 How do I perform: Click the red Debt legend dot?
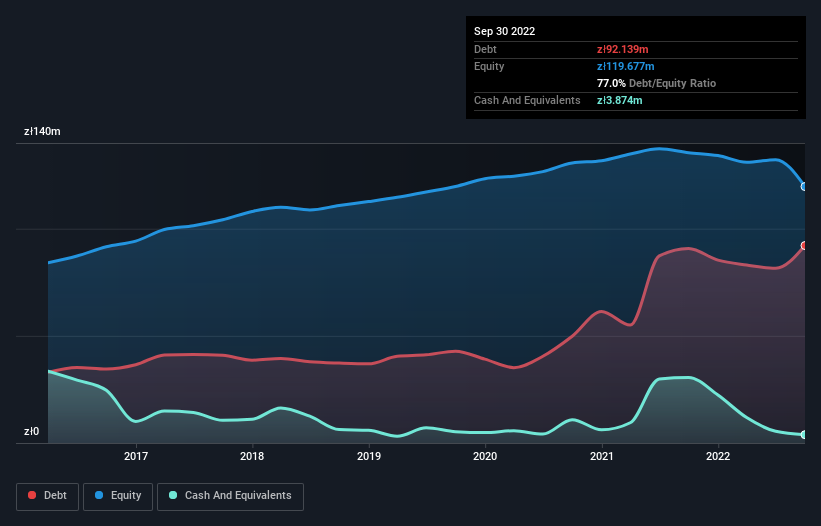(32, 495)
